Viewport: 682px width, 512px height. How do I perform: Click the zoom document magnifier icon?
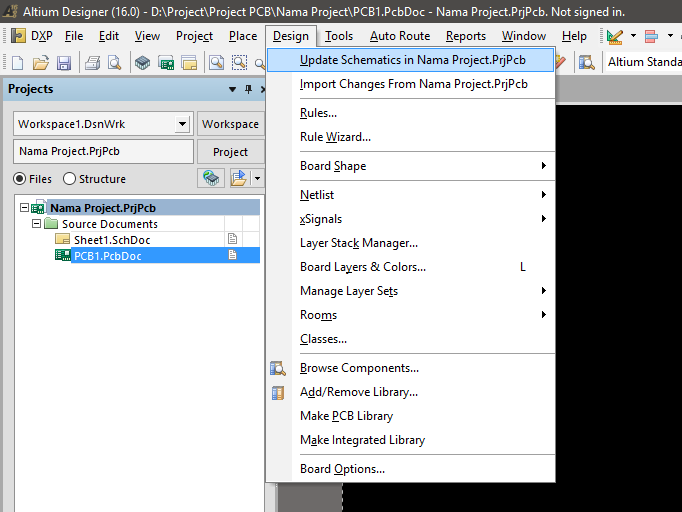tap(216, 63)
